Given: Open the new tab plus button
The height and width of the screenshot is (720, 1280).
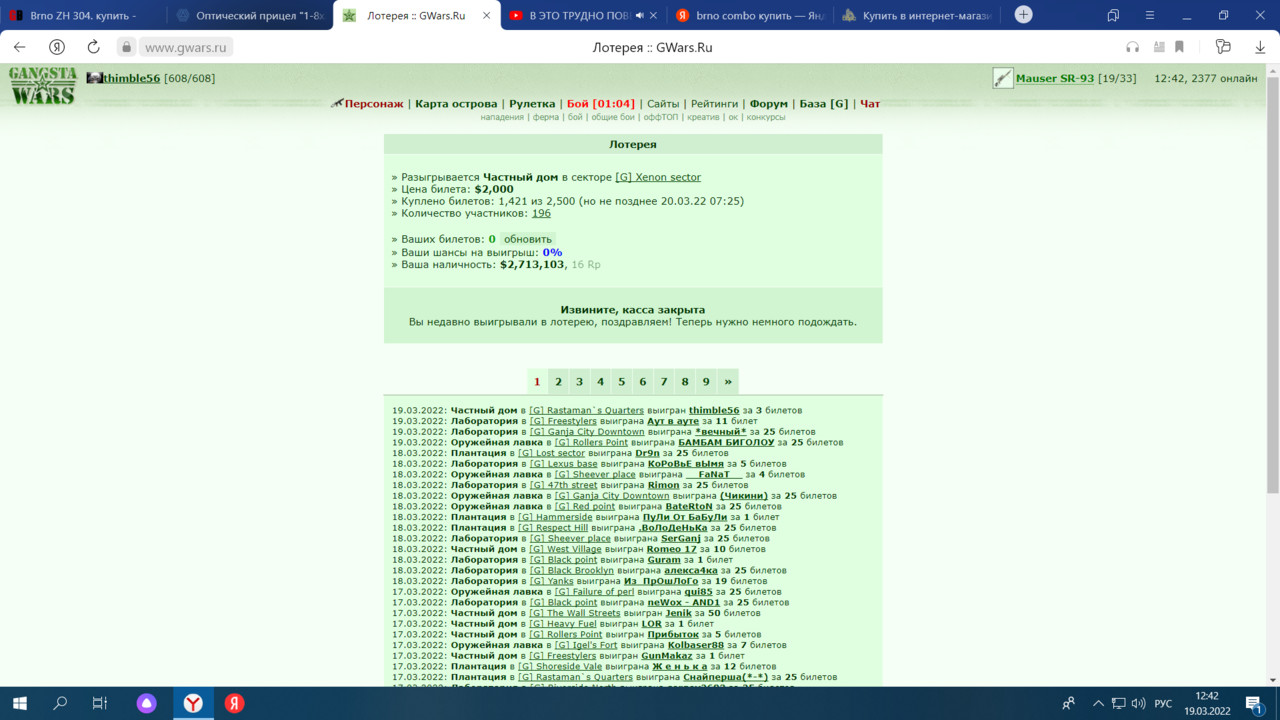Looking at the screenshot, I should [x=1023, y=14].
